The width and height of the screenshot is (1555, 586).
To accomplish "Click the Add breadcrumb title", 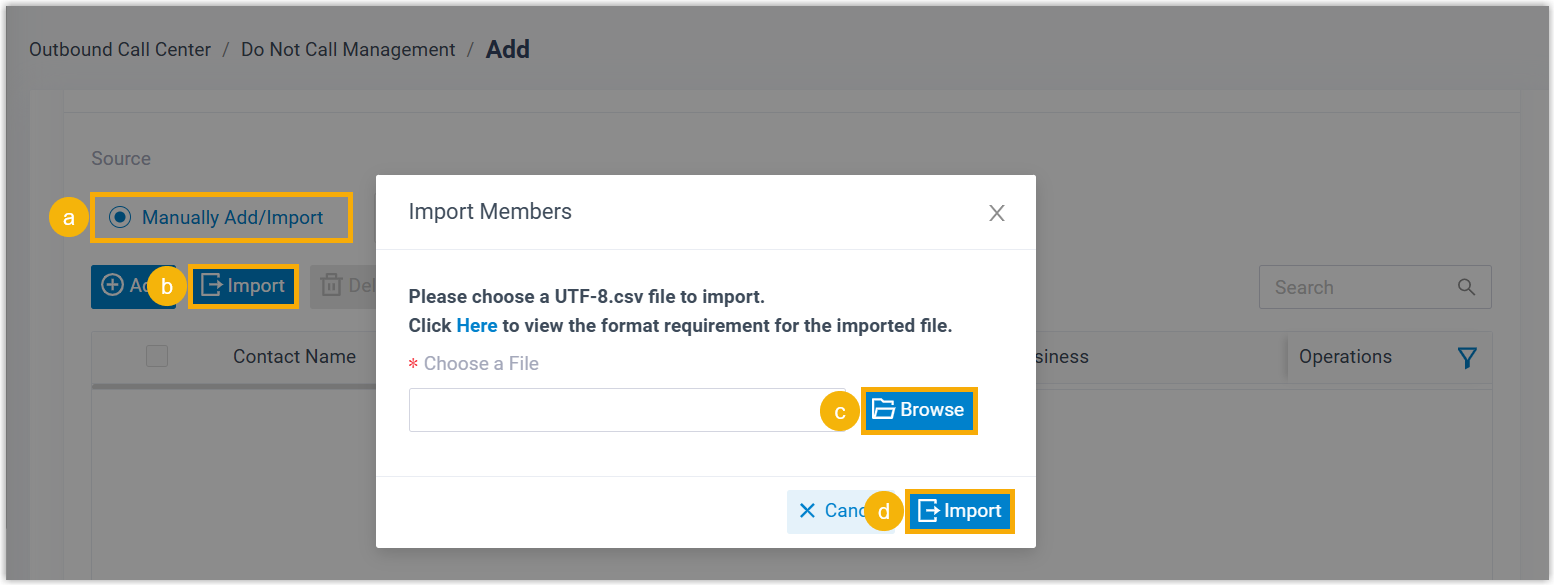I will point(508,50).
